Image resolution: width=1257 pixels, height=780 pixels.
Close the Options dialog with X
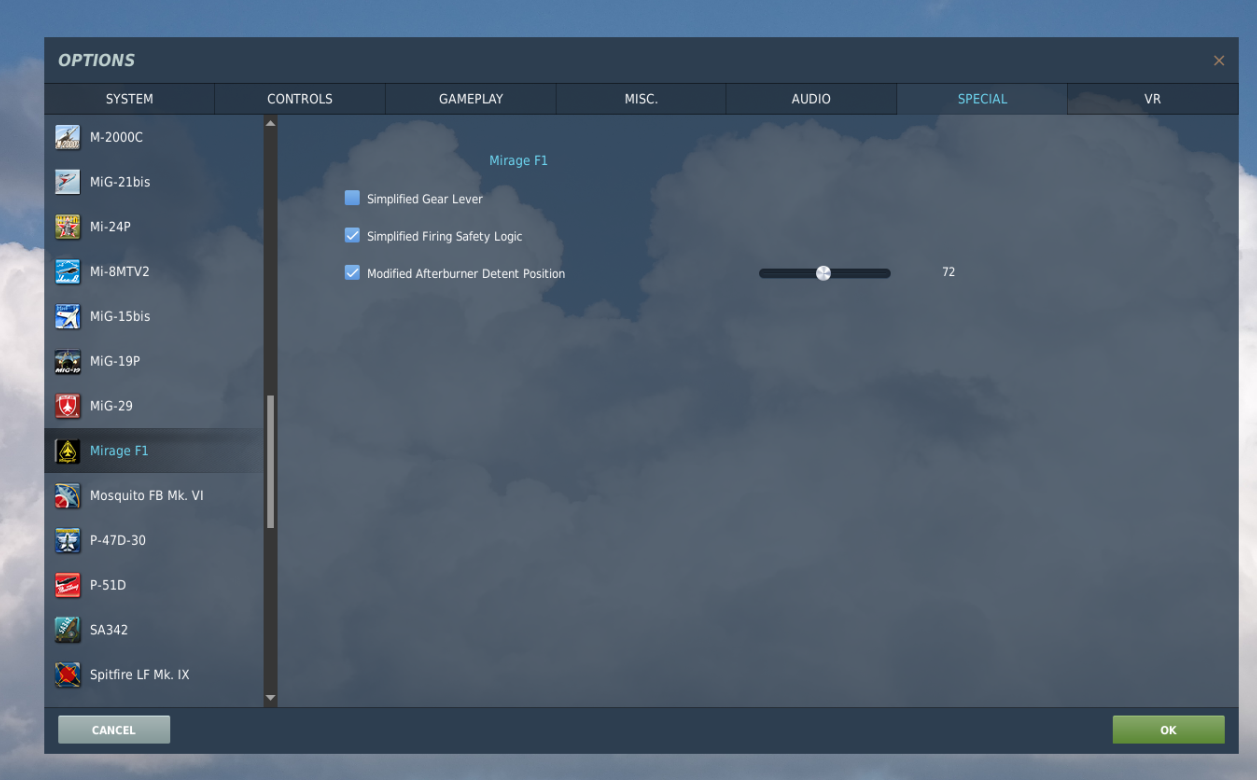click(x=1219, y=61)
